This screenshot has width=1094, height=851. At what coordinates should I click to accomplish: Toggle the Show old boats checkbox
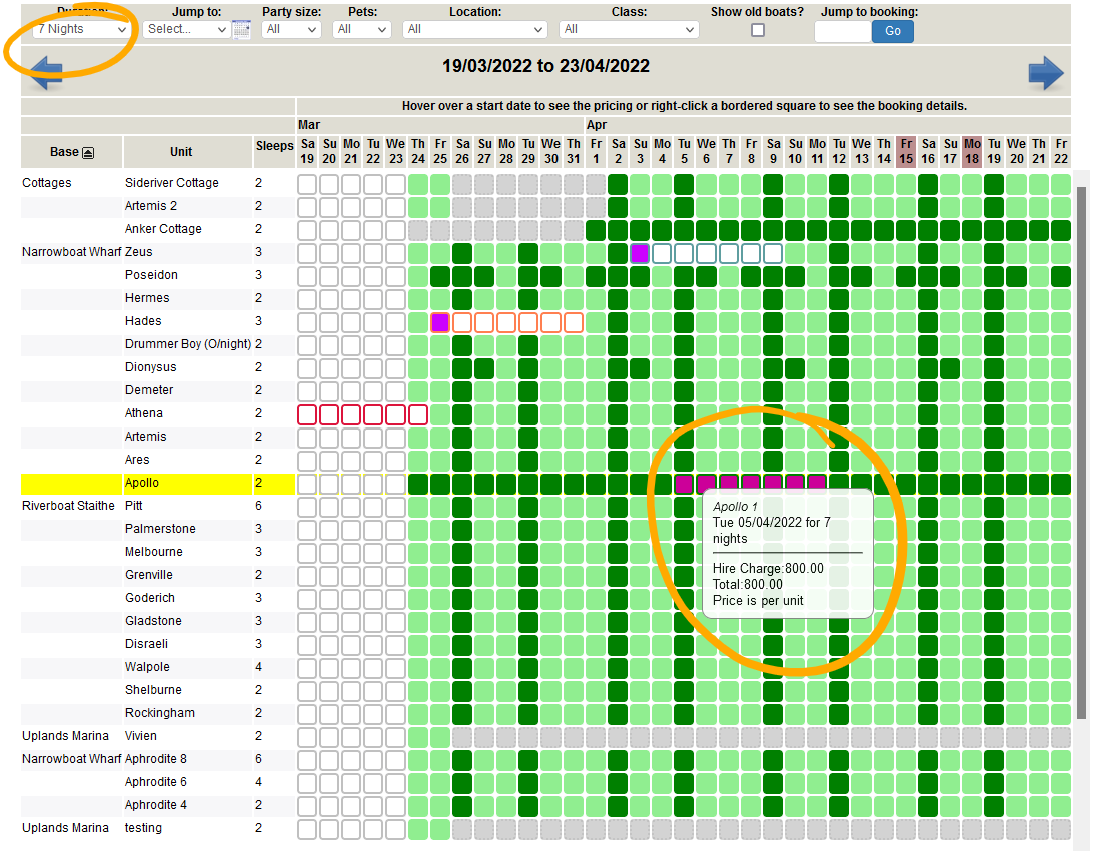tap(758, 30)
